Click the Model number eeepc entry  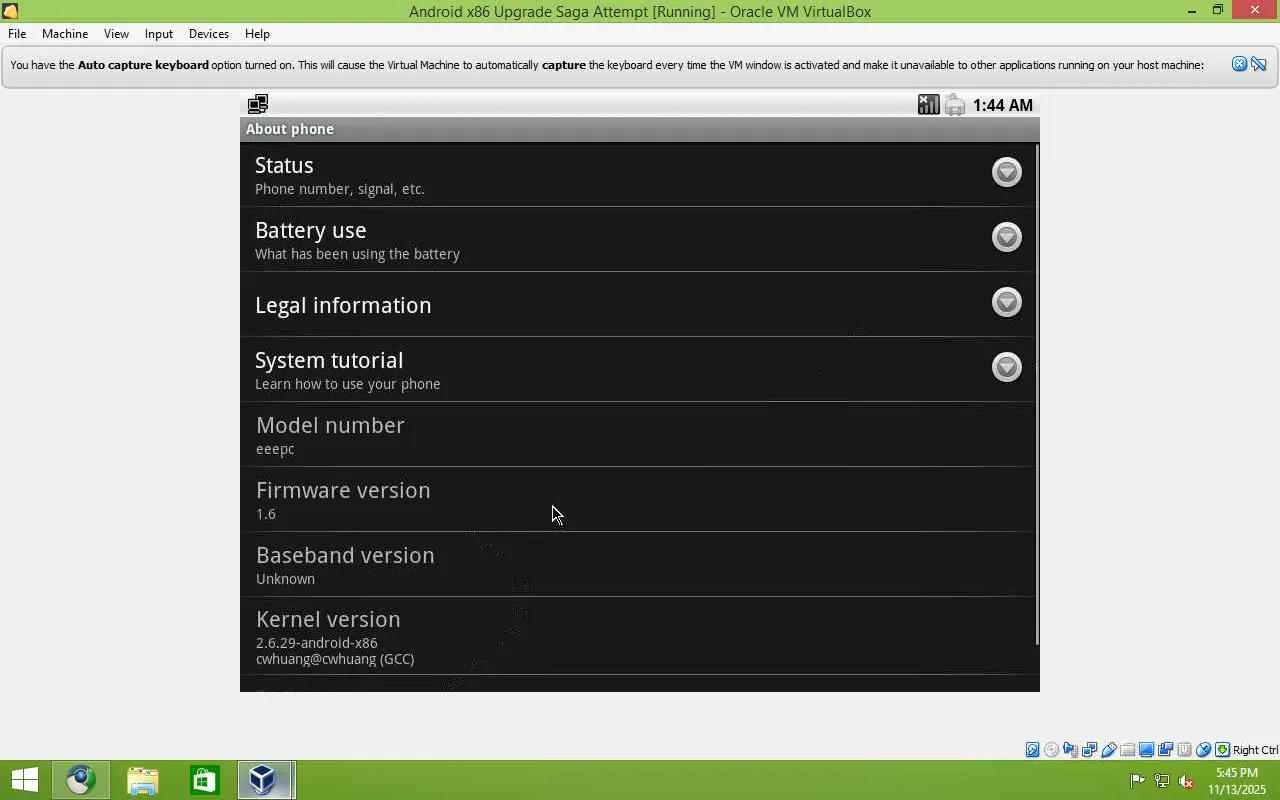(x=637, y=435)
